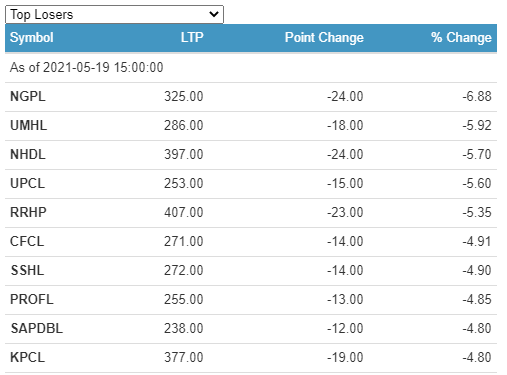Click the SAPDBL symbol
This screenshot has height=375, width=507.
37,328
